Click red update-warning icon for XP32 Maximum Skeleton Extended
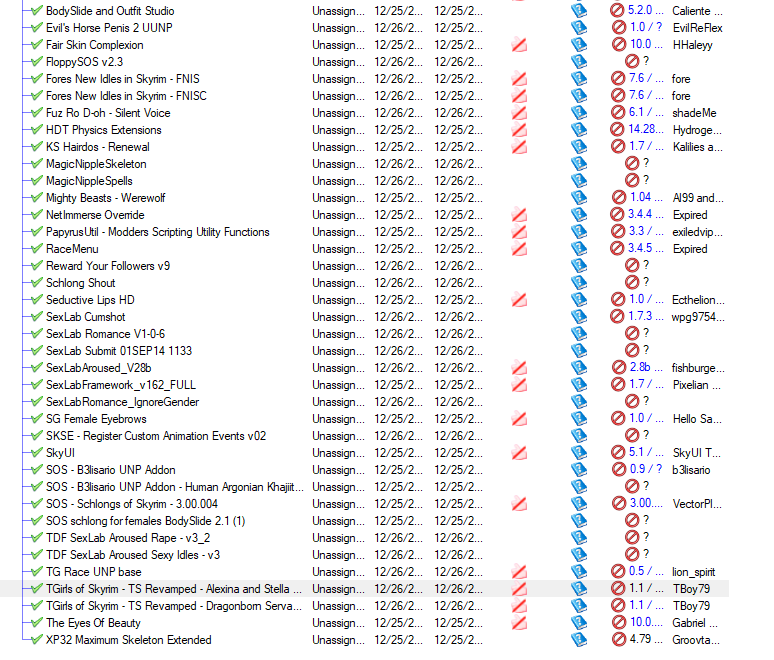The height and width of the screenshot is (660, 774). tap(619, 640)
